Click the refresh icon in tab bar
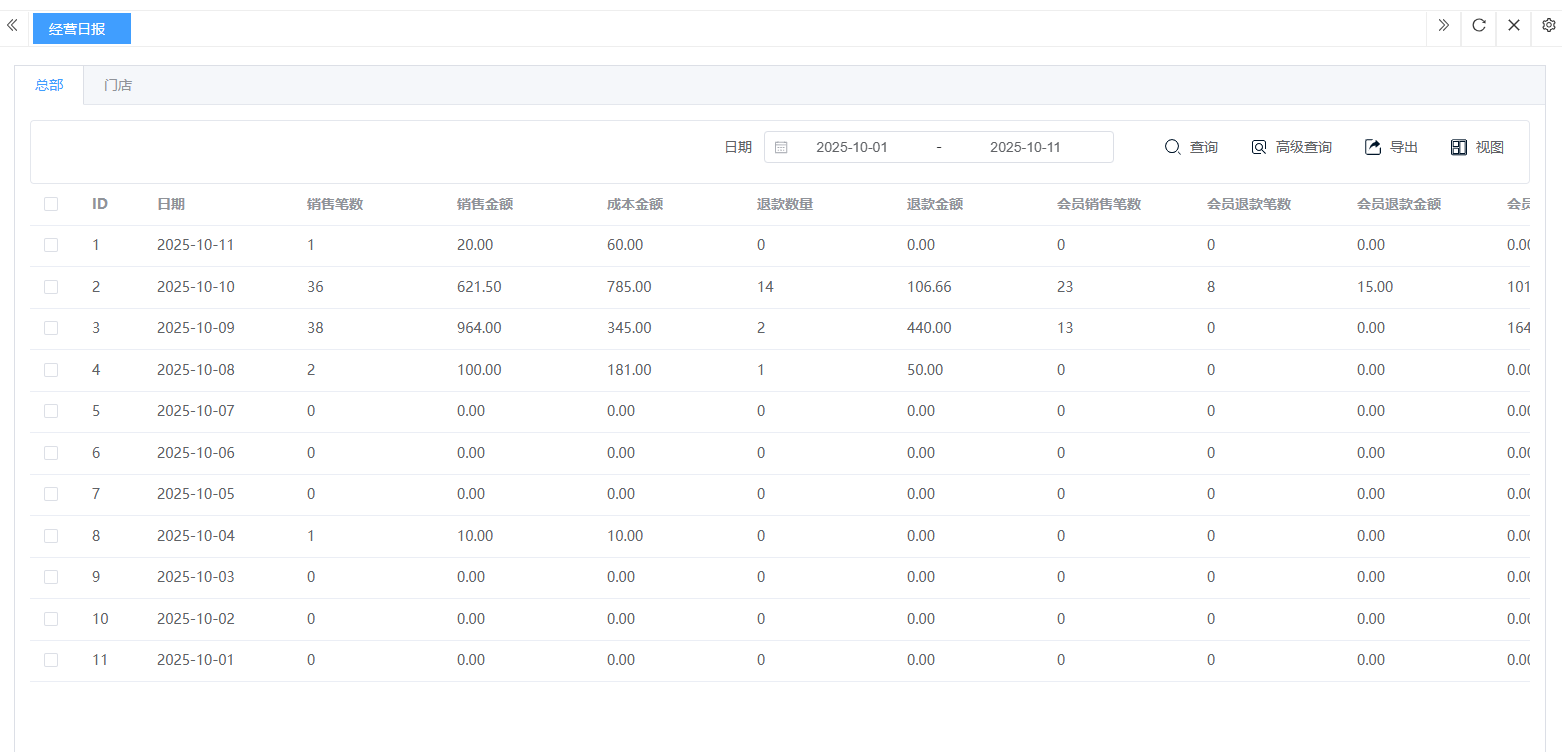The image size is (1562, 752). tap(1479, 26)
